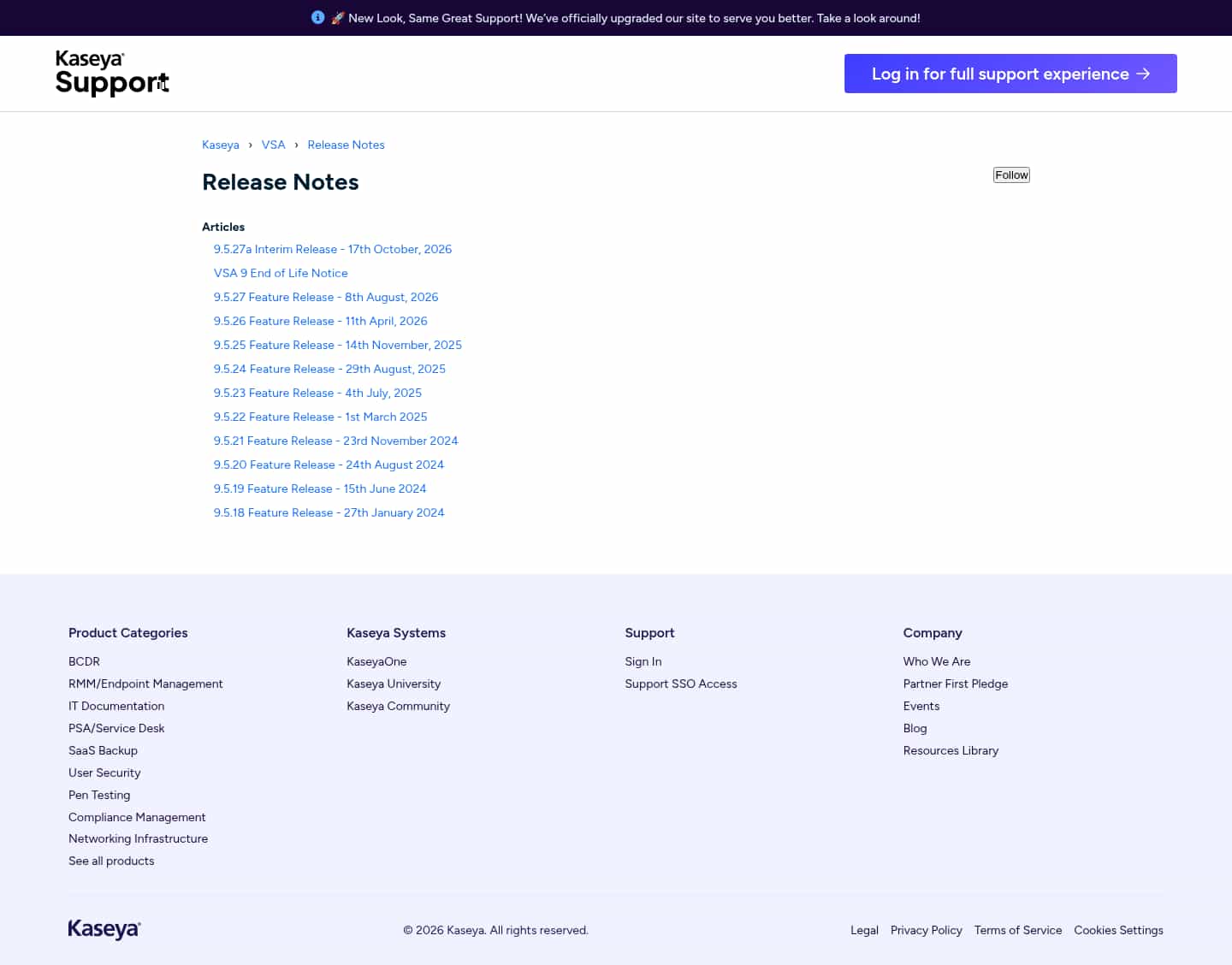Open Partner First Pledge link
The height and width of the screenshot is (965, 1232).
tap(956, 684)
